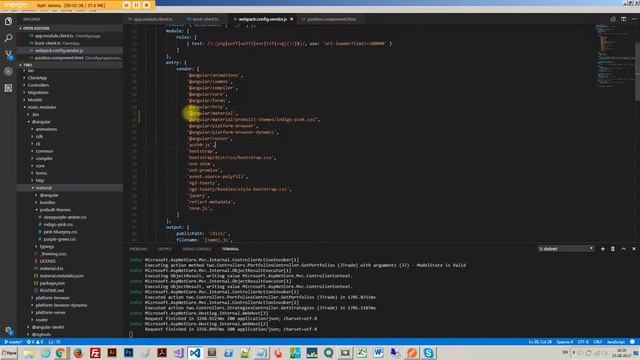Image resolution: width=640 pixels, height=360 pixels.
Task: Switch to VS Code on the taskbar
Action: [x=195, y=353]
